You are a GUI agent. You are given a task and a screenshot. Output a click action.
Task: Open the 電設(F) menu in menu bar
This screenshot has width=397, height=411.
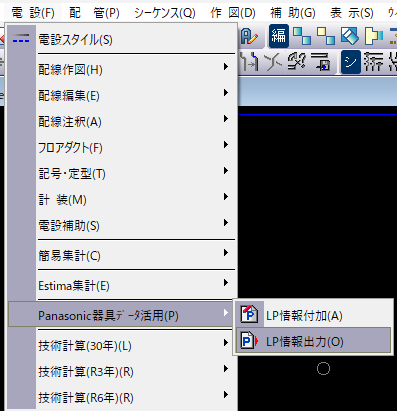(33, 13)
